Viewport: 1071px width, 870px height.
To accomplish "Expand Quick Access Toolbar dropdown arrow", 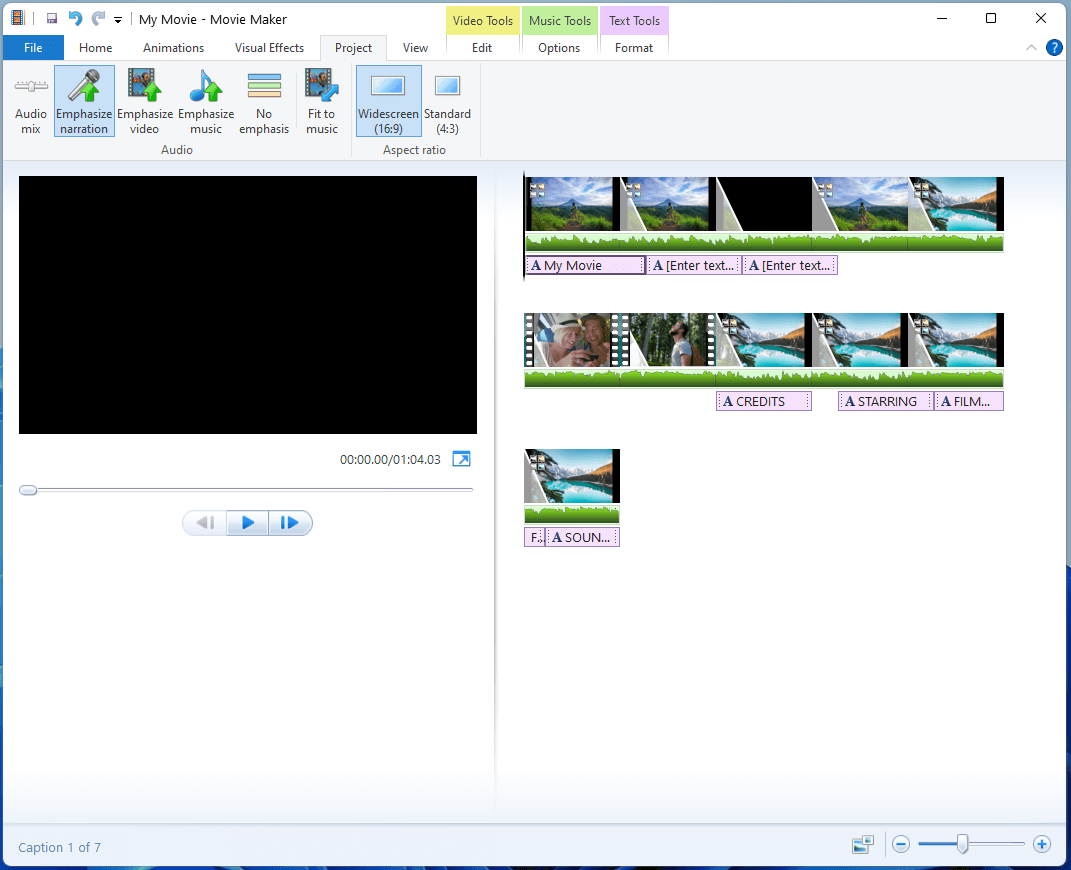I will click(118, 20).
